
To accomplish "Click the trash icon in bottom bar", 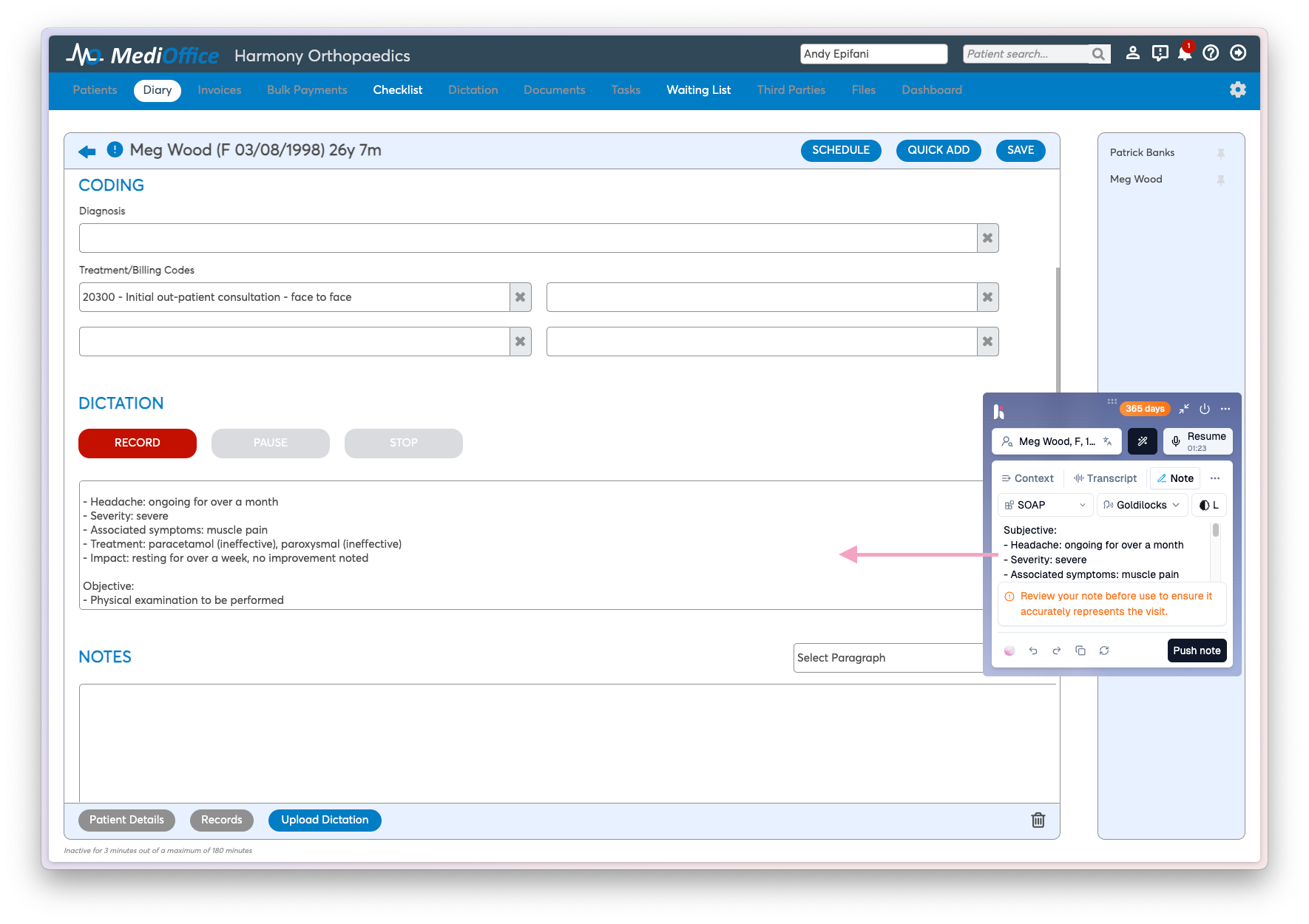I will (x=1038, y=820).
